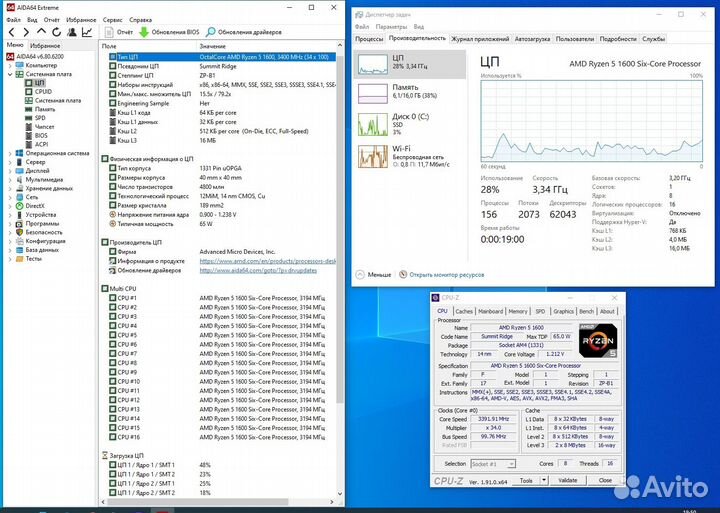Open the AMD product information link
The image size is (720, 513).
(268, 261)
